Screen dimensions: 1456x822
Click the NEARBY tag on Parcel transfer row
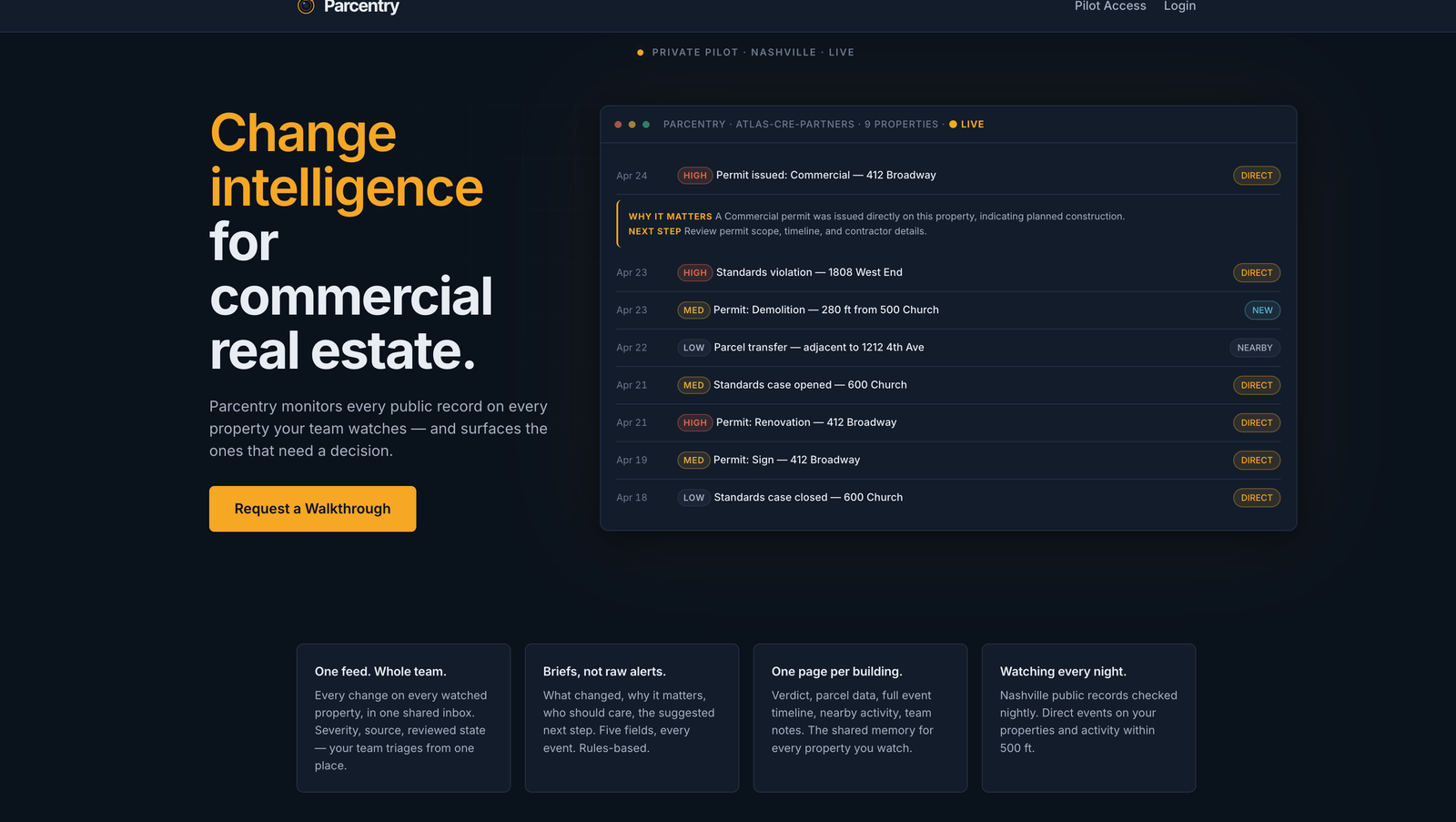[x=1255, y=348]
